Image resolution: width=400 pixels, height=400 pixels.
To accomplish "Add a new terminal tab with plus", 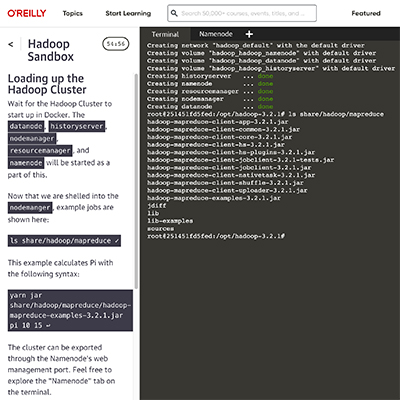I will [x=249, y=34].
